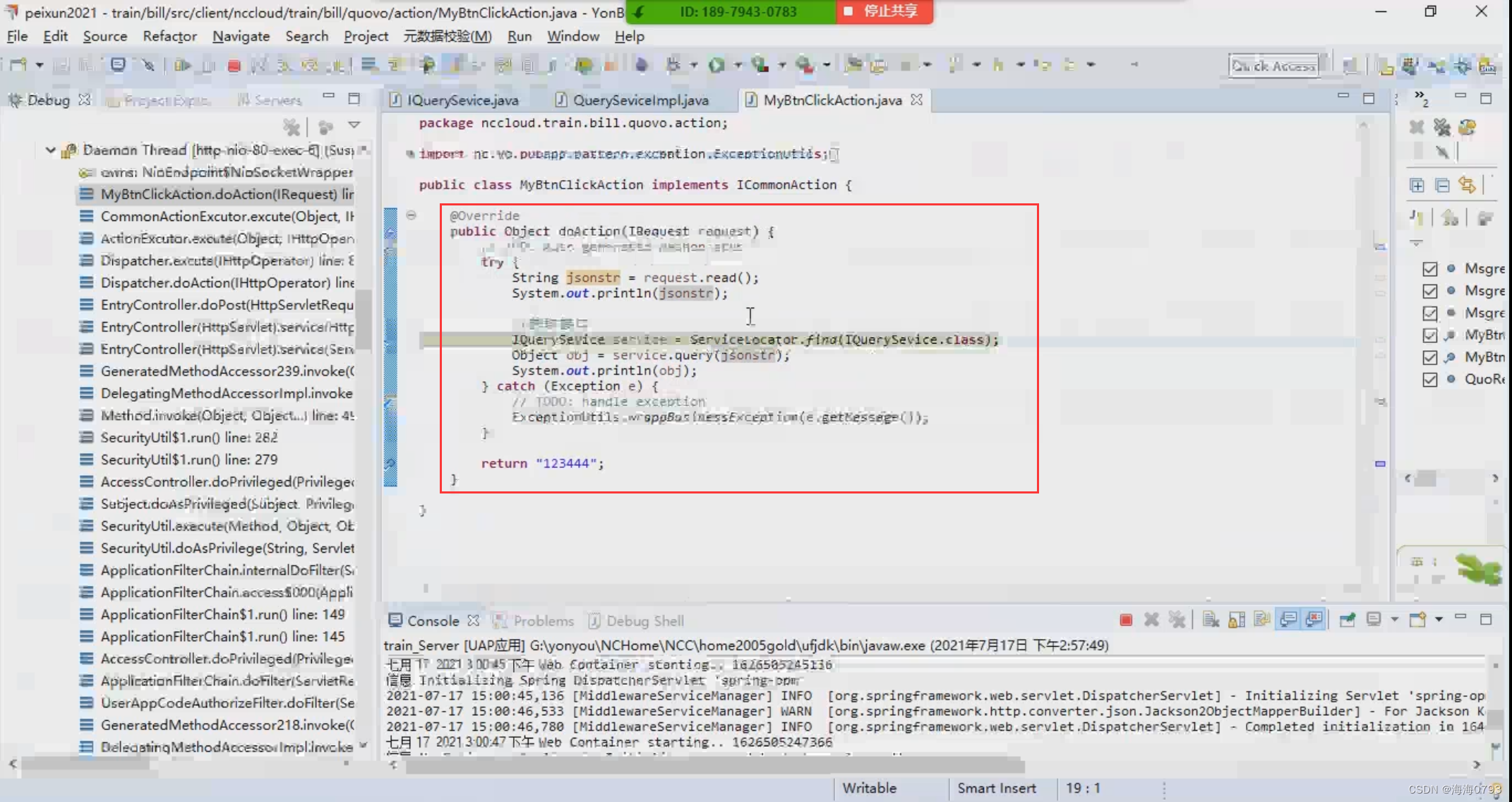Screen dimensions: 1512x802
Task: Switch to the QuerySeviceImpl.java editor tab
Action: (x=640, y=100)
